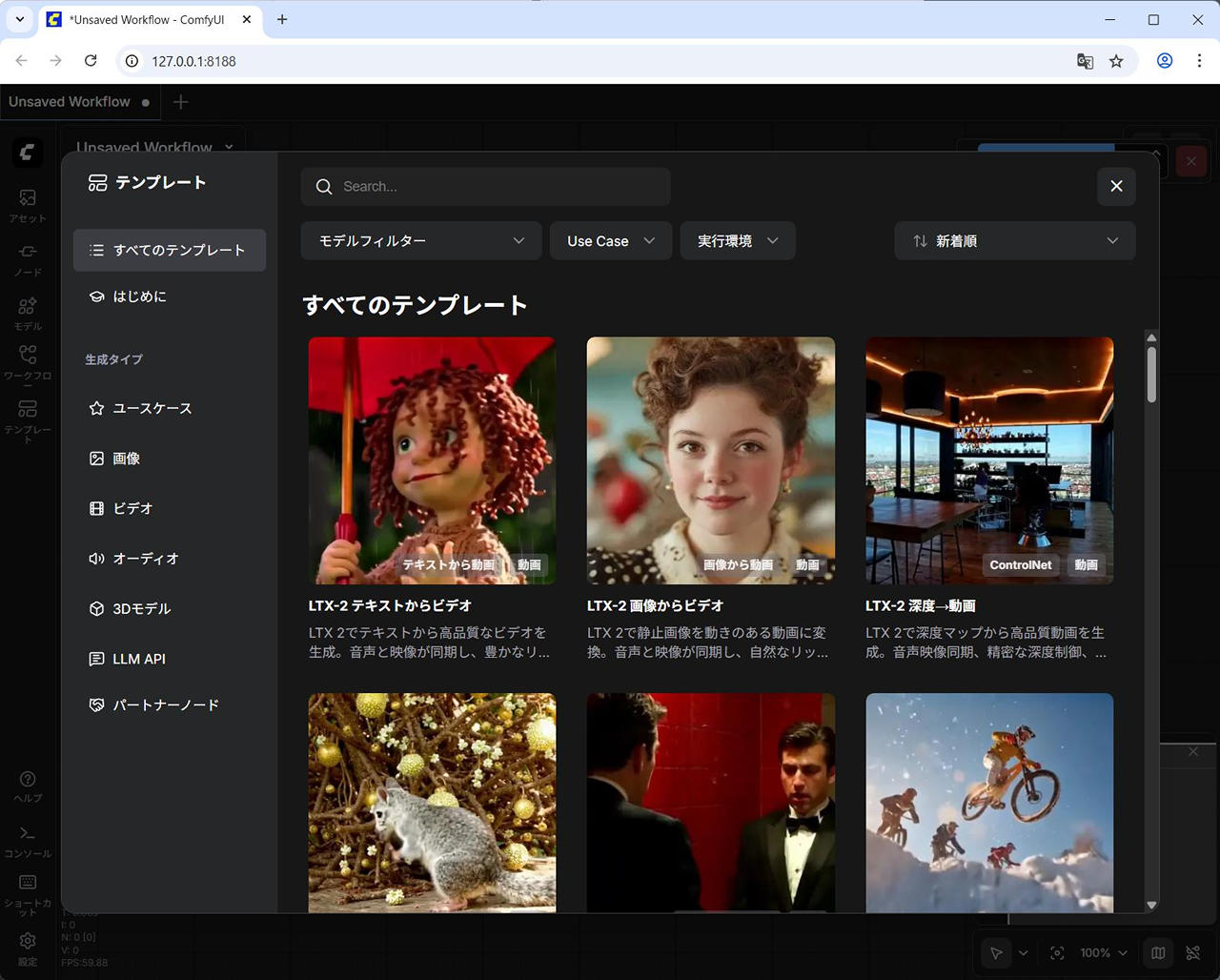Image resolution: width=1220 pixels, height=980 pixels.
Task: Bookmark this page with the star icon
Action: point(1116,61)
